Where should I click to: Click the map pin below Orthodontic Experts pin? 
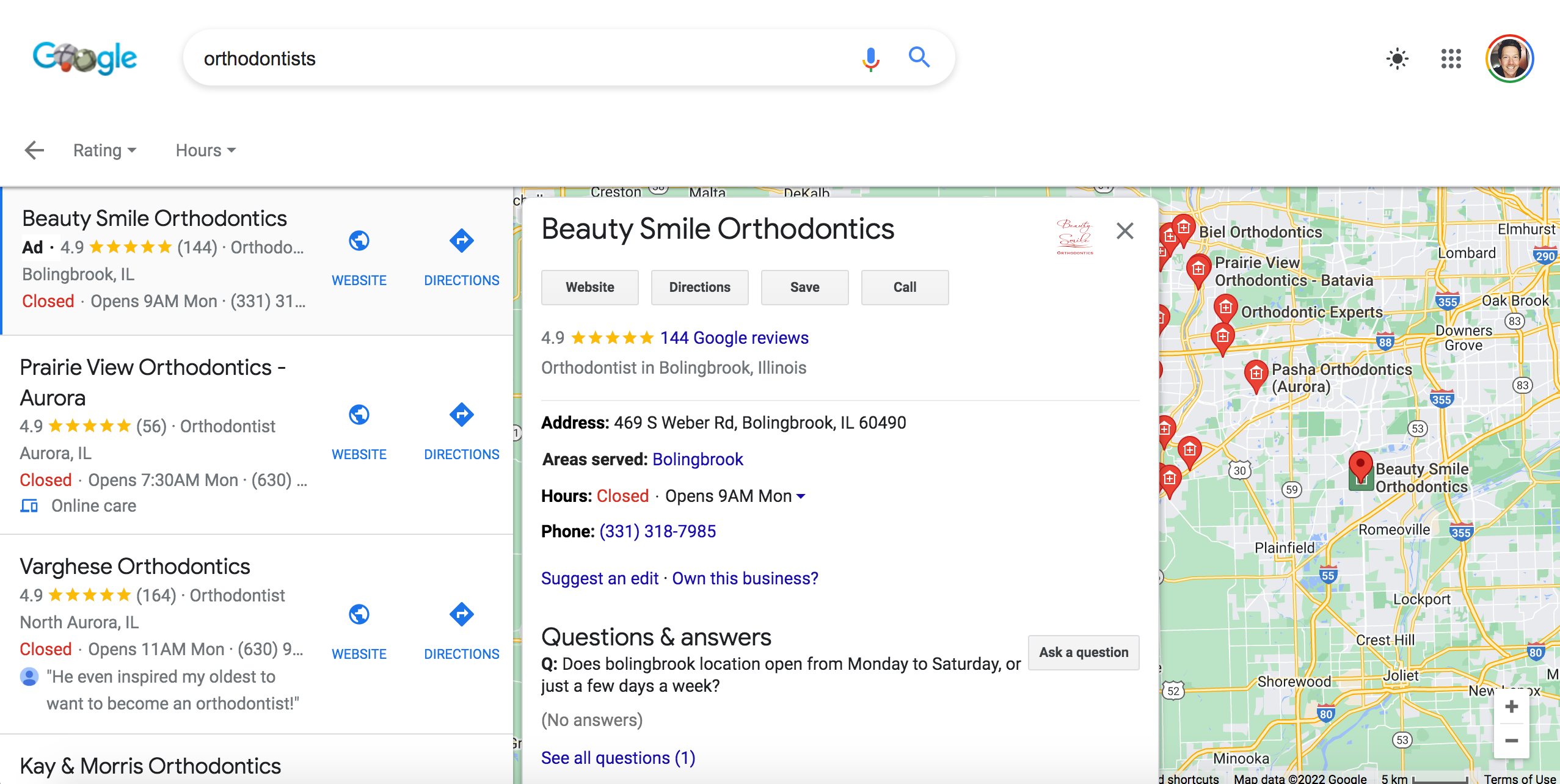(x=1222, y=339)
